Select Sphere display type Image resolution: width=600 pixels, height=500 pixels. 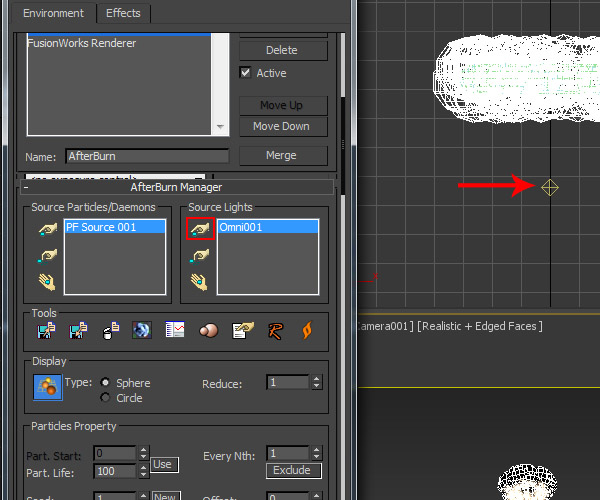pyautogui.click(x=105, y=382)
